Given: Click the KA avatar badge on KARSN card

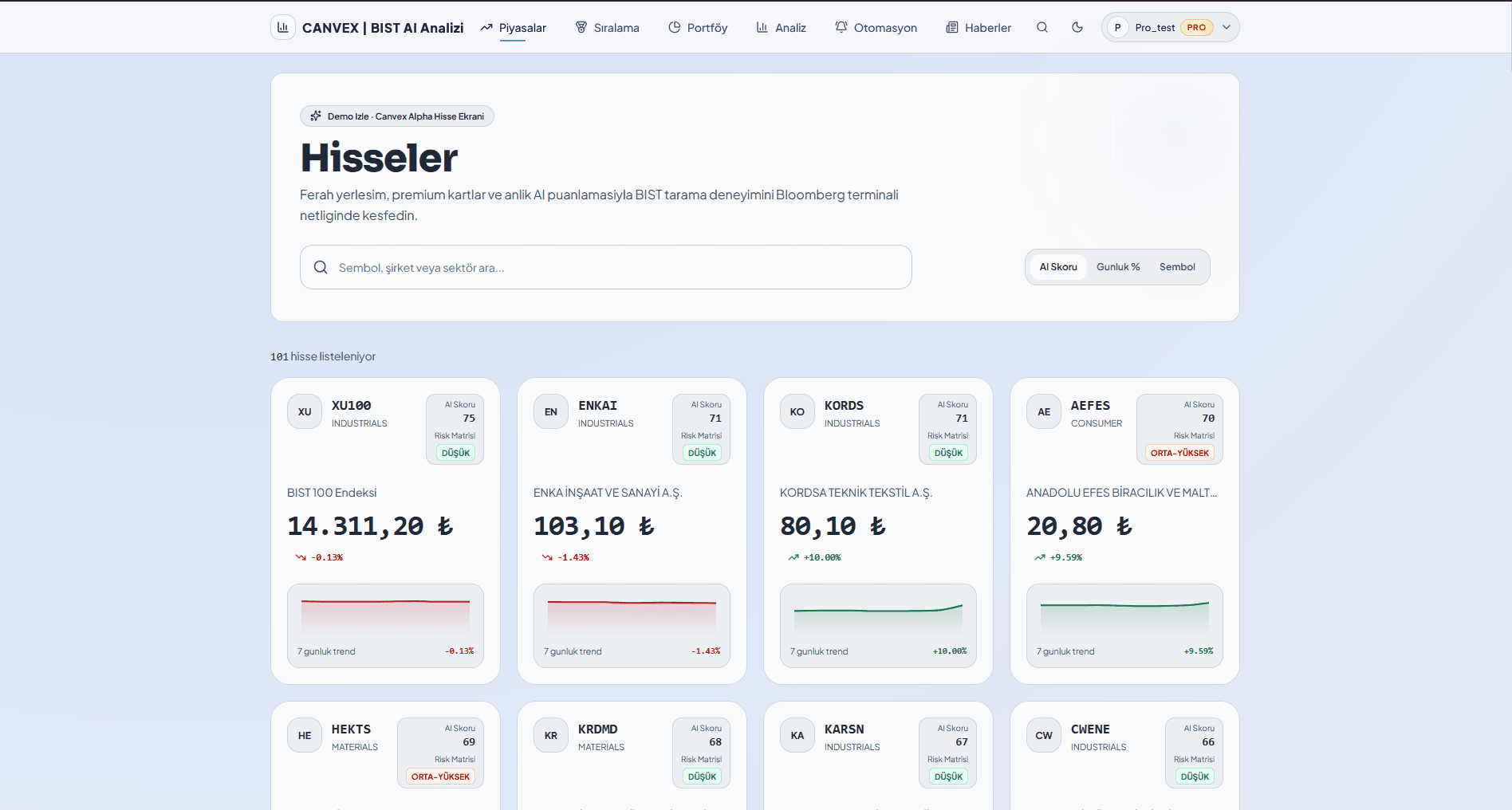Looking at the screenshot, I should click(797, 736).
